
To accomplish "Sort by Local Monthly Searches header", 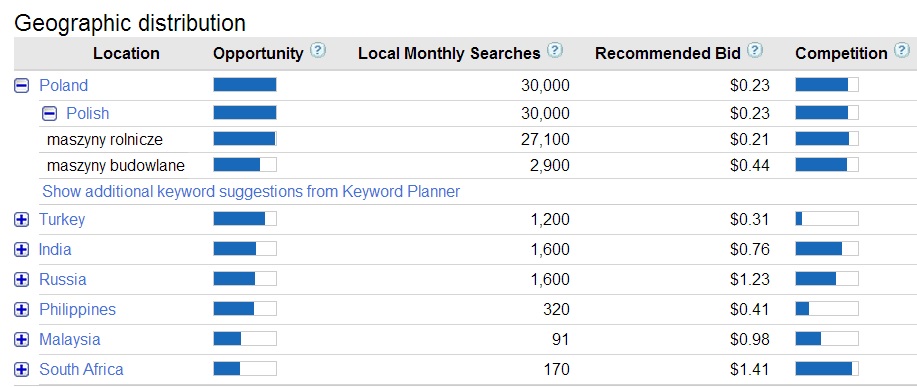I will [x=449, y=53].
